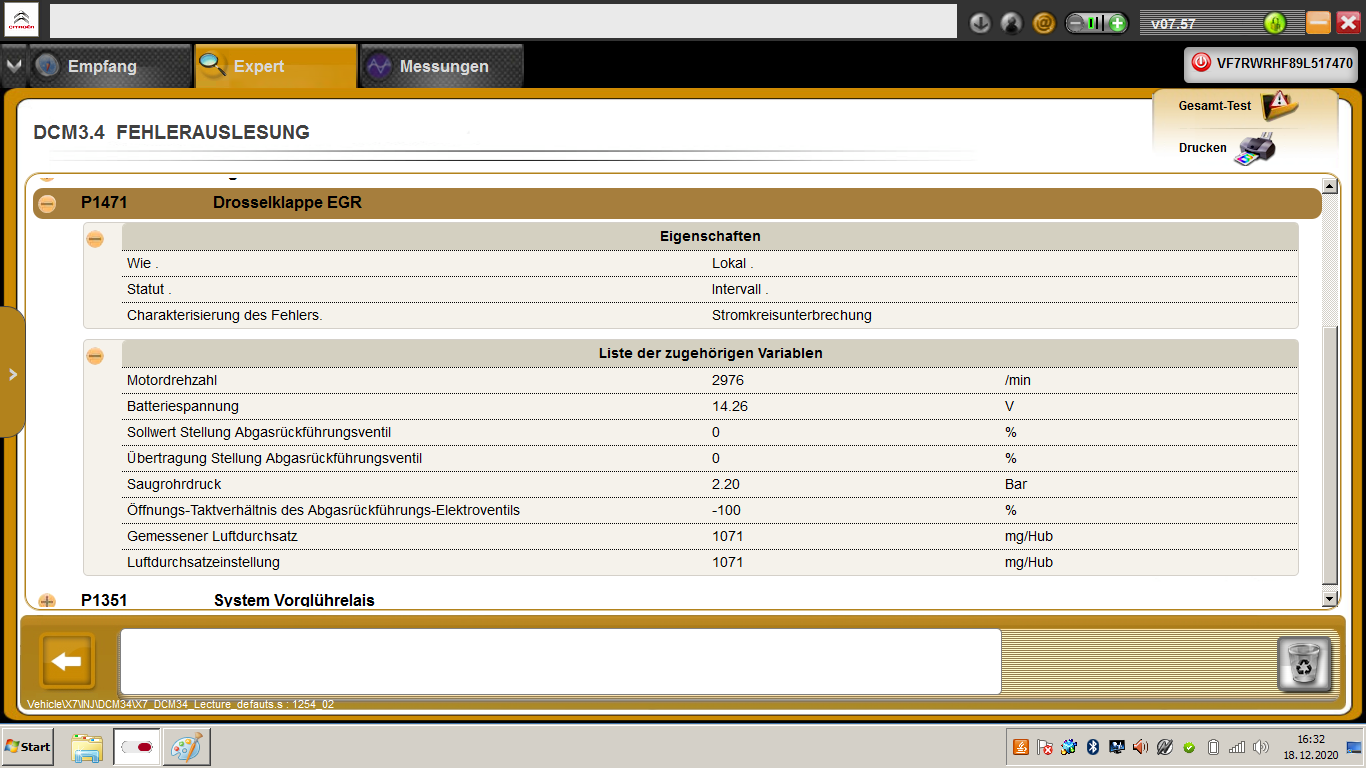Click the green padlock icon
Image resolution: width=1366 pixels, height=768 pixels.
click(1274, 23)
